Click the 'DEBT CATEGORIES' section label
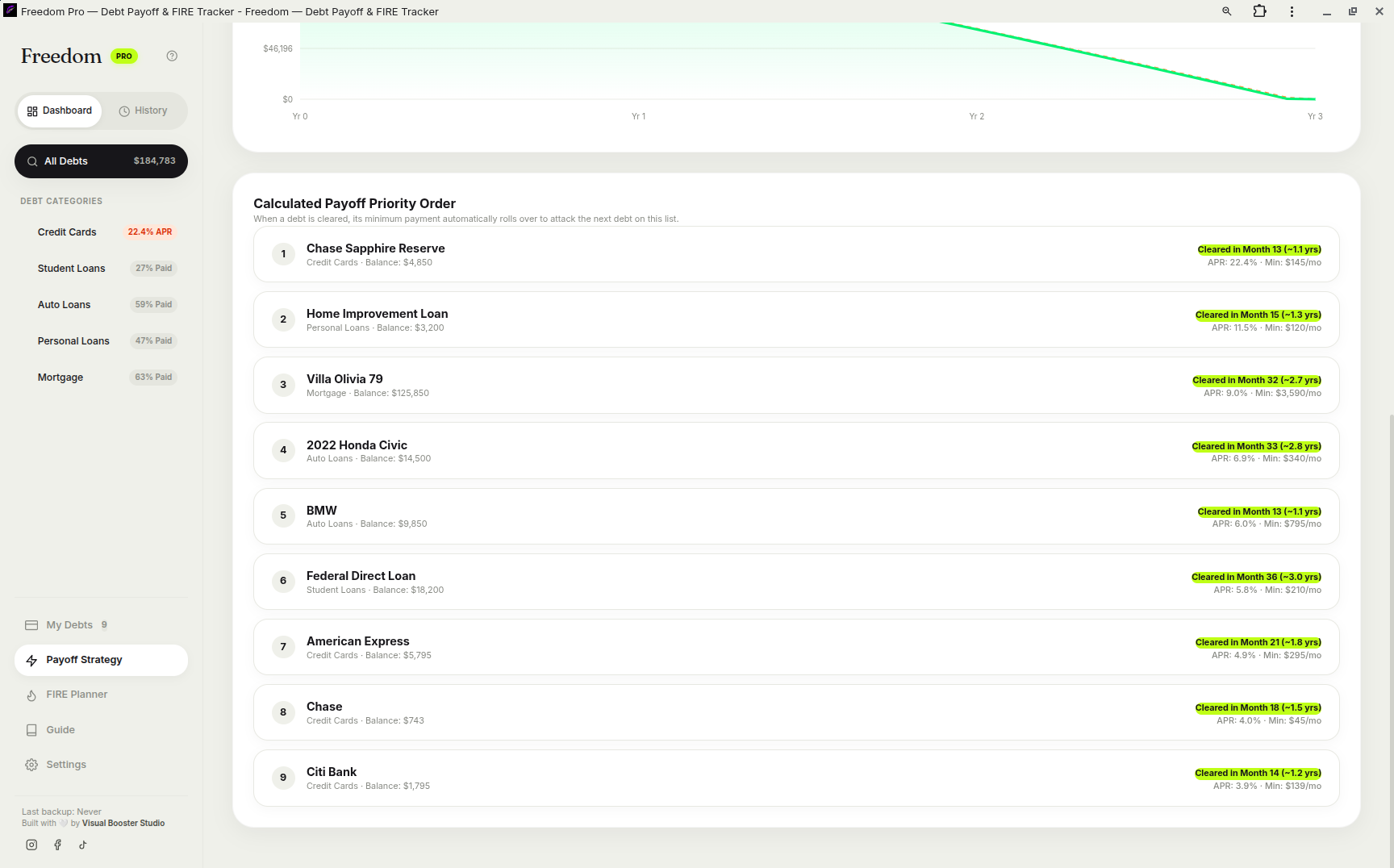The width and height of the screenshot is (1394, 868). point(61,202)
